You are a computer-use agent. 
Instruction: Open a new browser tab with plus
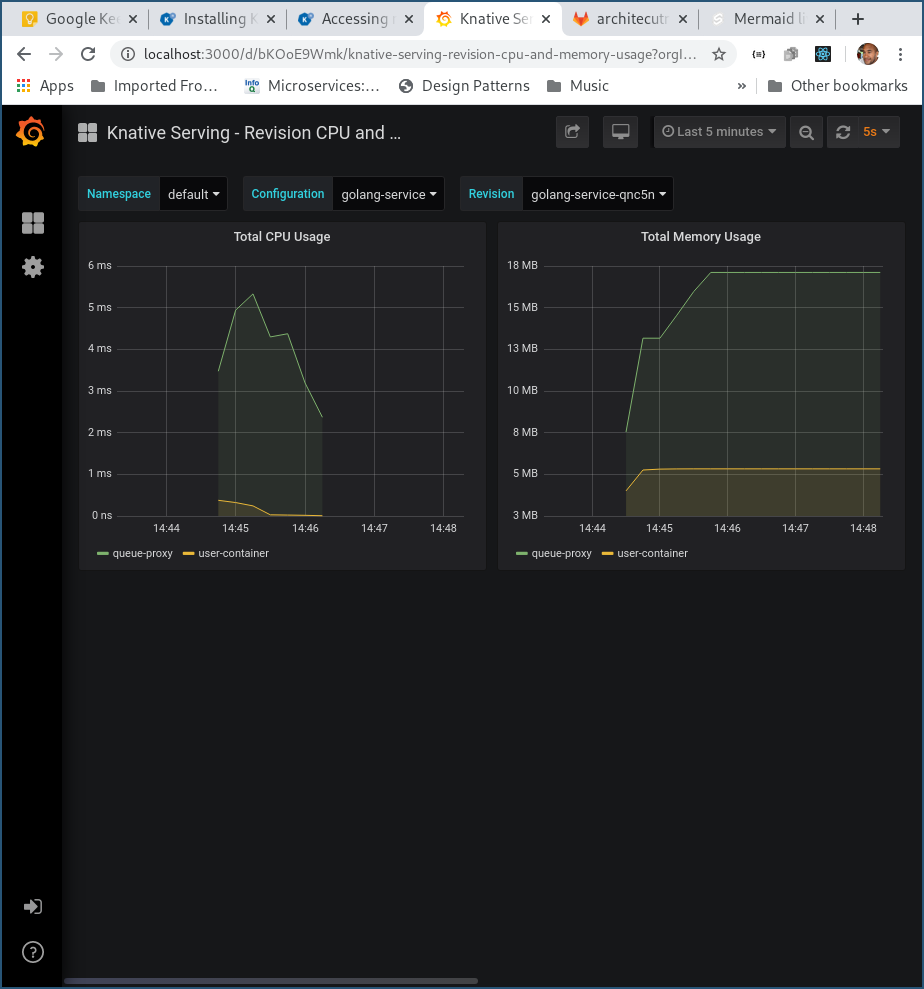point(857,20)
